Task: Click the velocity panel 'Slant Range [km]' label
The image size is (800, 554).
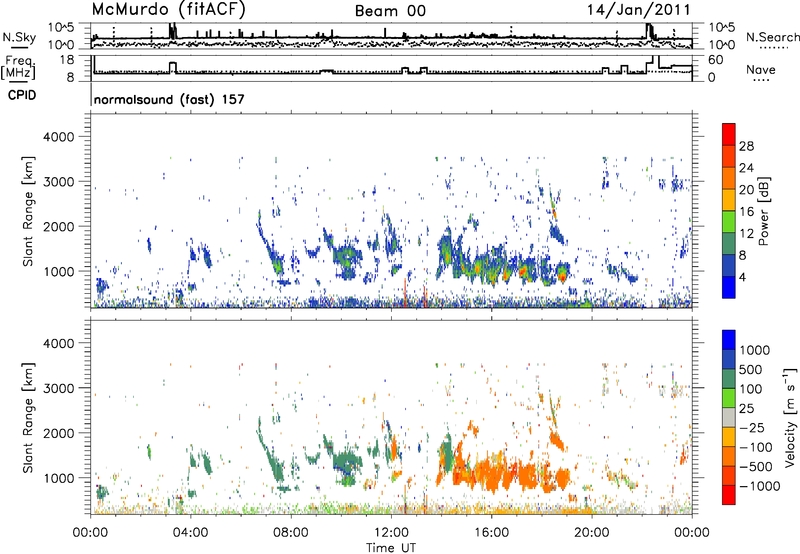Action: pyautogui.click(x=28, y=417)
